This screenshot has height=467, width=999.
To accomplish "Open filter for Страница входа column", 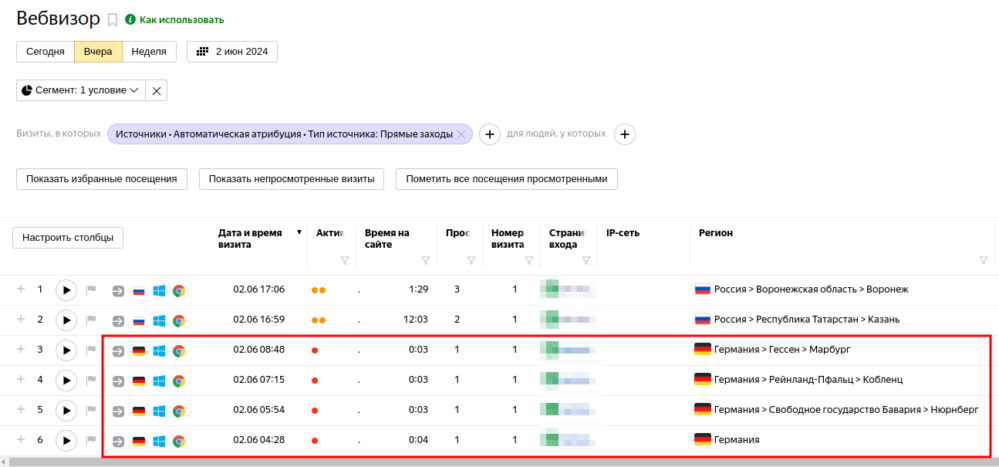I will (x=586, y=260).
